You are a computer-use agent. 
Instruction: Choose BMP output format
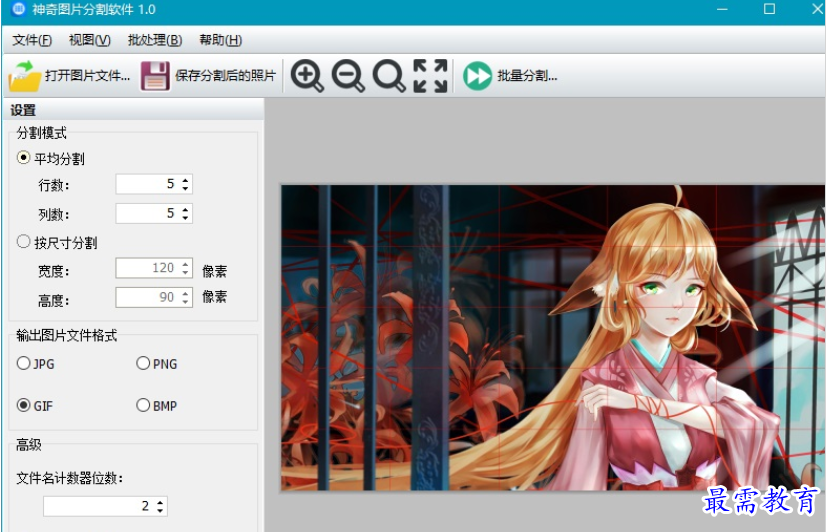click(x=143, y=405)
